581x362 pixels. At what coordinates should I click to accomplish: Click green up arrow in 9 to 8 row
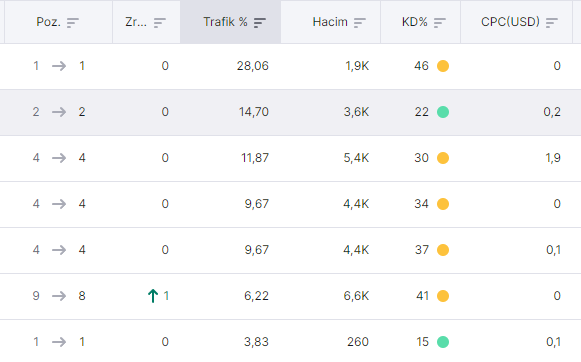[x=153, y=296]
